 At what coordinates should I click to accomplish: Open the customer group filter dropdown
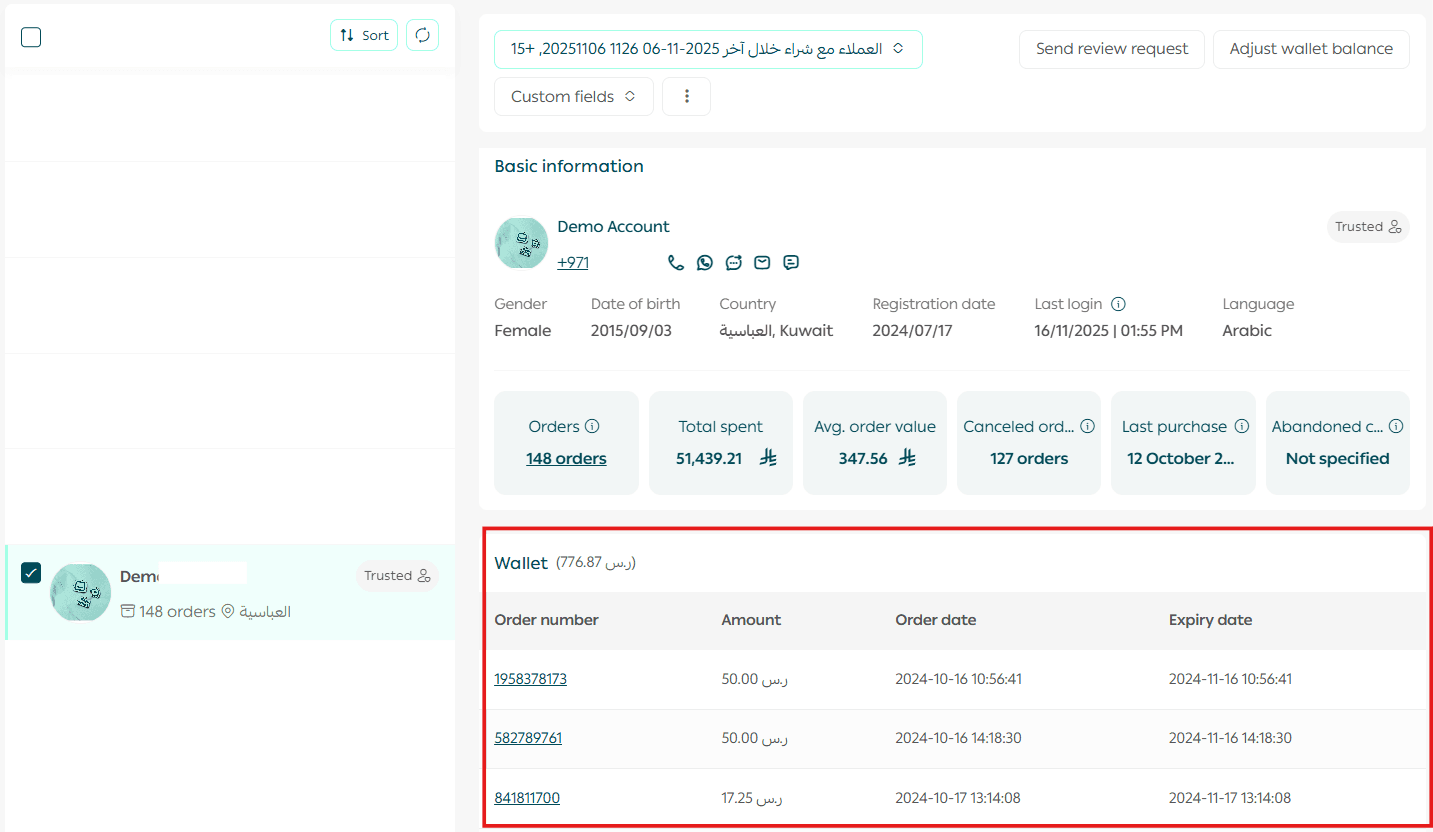pos(707,49)
